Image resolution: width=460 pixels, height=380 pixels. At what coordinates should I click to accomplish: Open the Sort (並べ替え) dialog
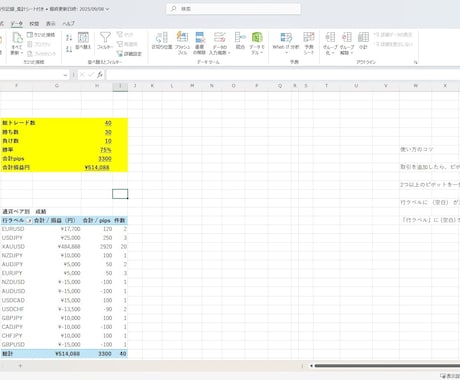[x=83, y=41]
